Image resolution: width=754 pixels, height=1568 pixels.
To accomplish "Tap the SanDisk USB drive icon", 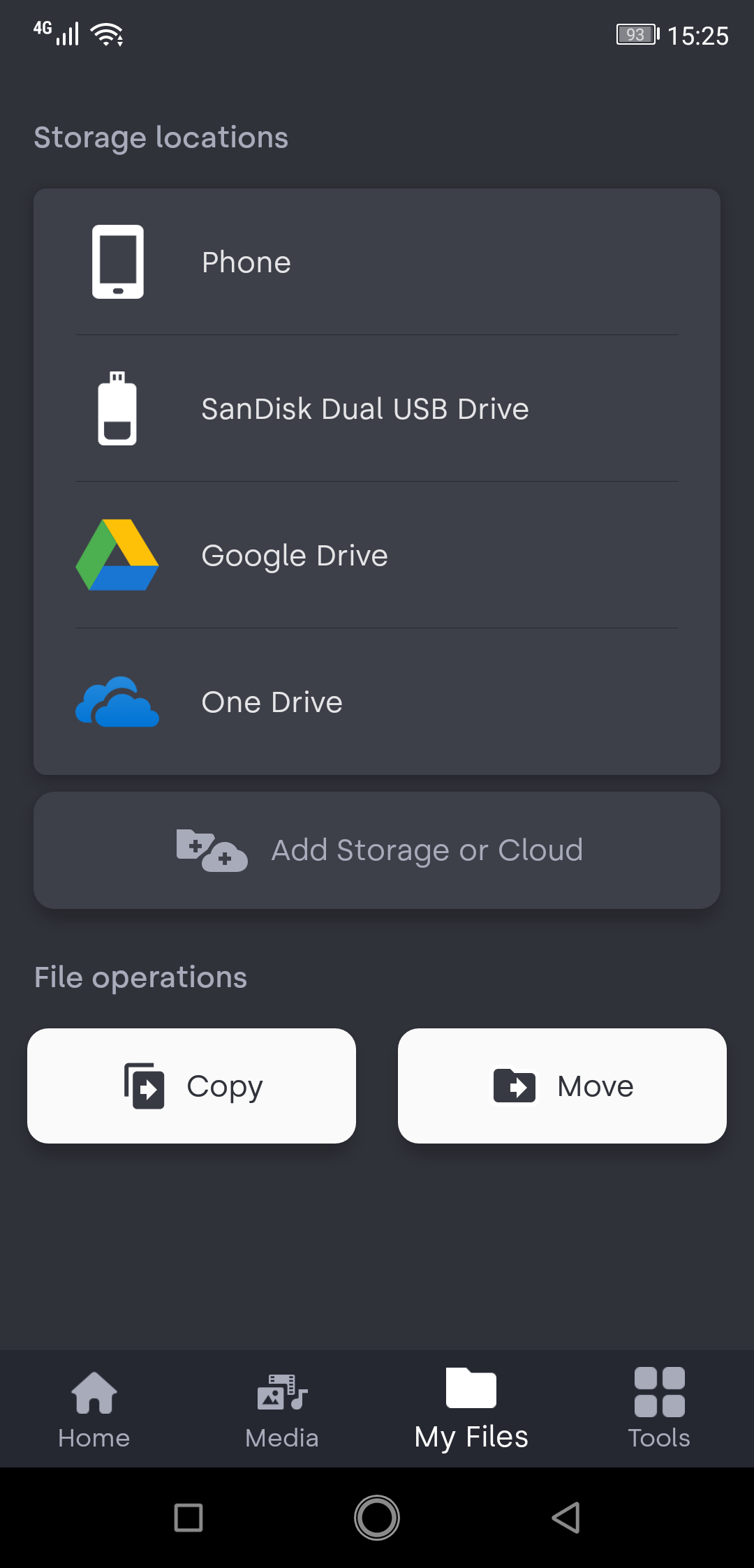I will pos(117,408).
